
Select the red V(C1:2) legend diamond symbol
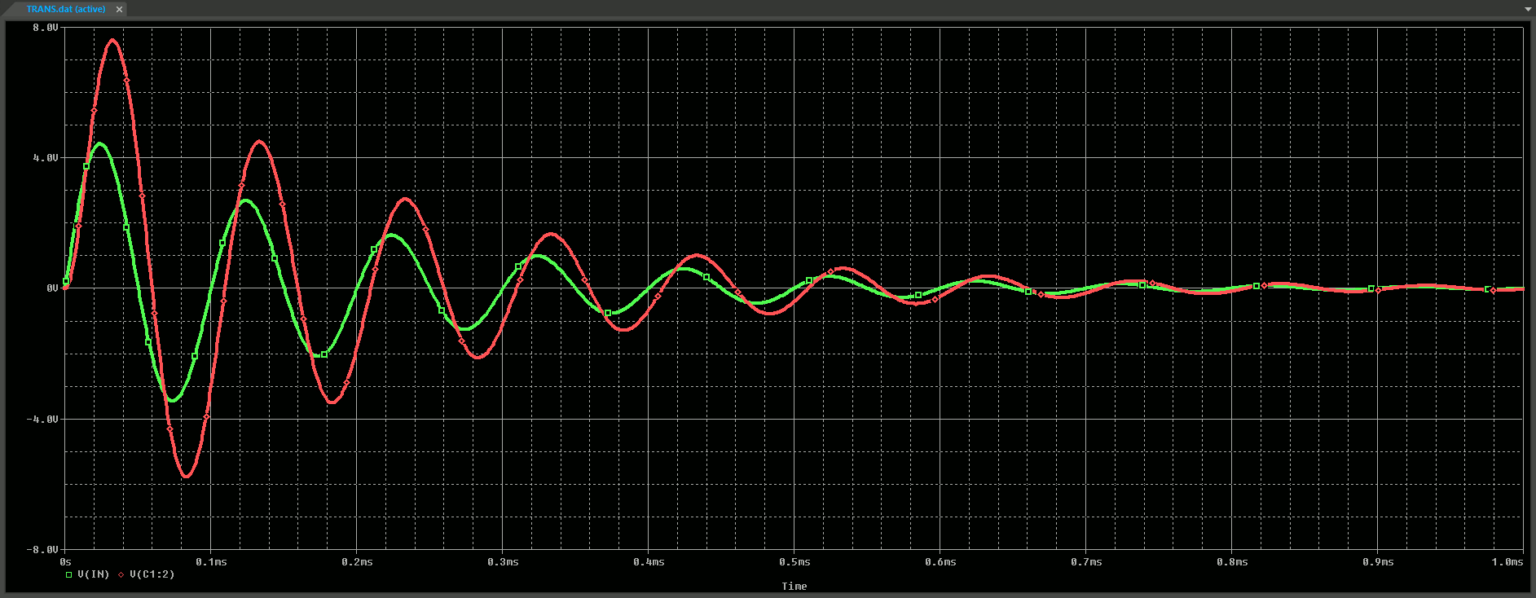[120, 574]
